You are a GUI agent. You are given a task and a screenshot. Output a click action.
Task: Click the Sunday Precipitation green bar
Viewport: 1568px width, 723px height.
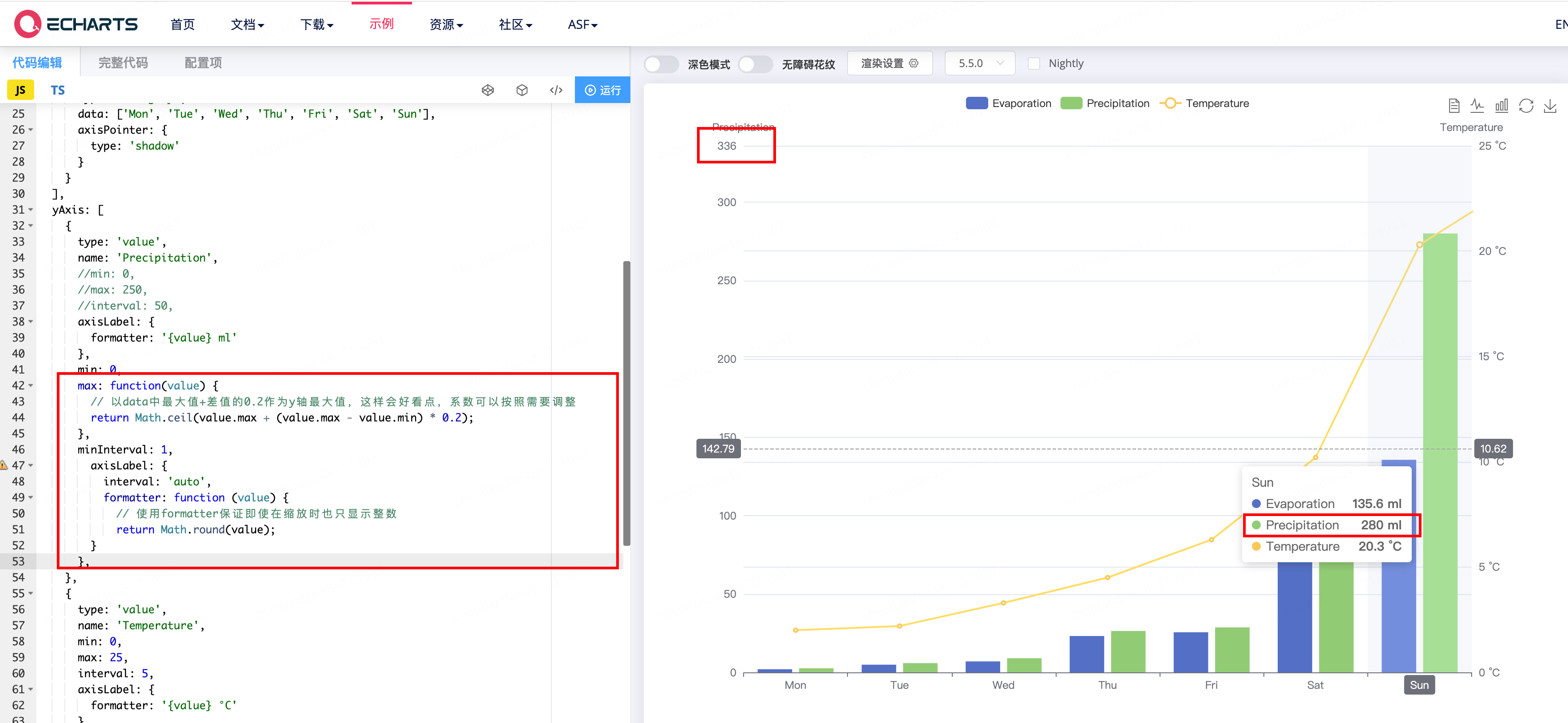pyautogui.click(x=1440, y=453)
